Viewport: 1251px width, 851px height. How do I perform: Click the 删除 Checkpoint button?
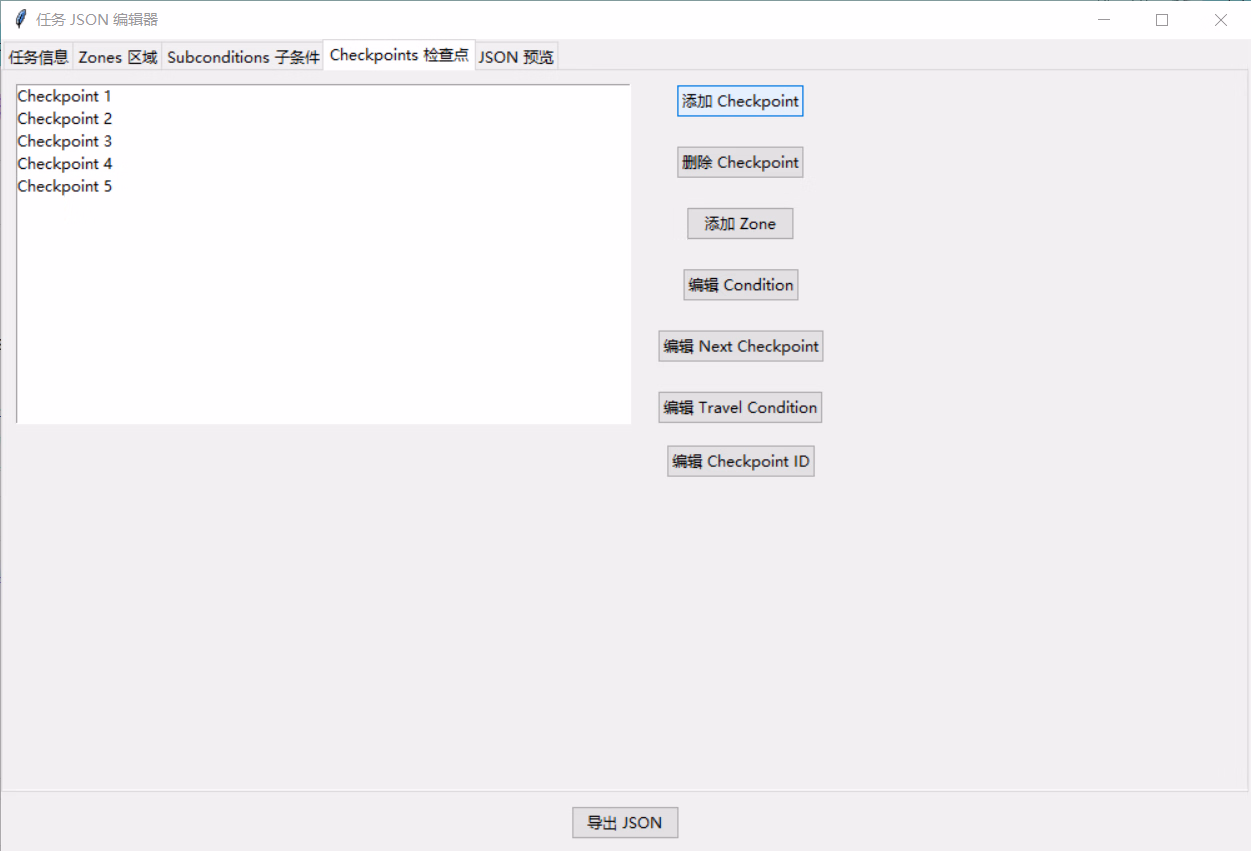740,162
